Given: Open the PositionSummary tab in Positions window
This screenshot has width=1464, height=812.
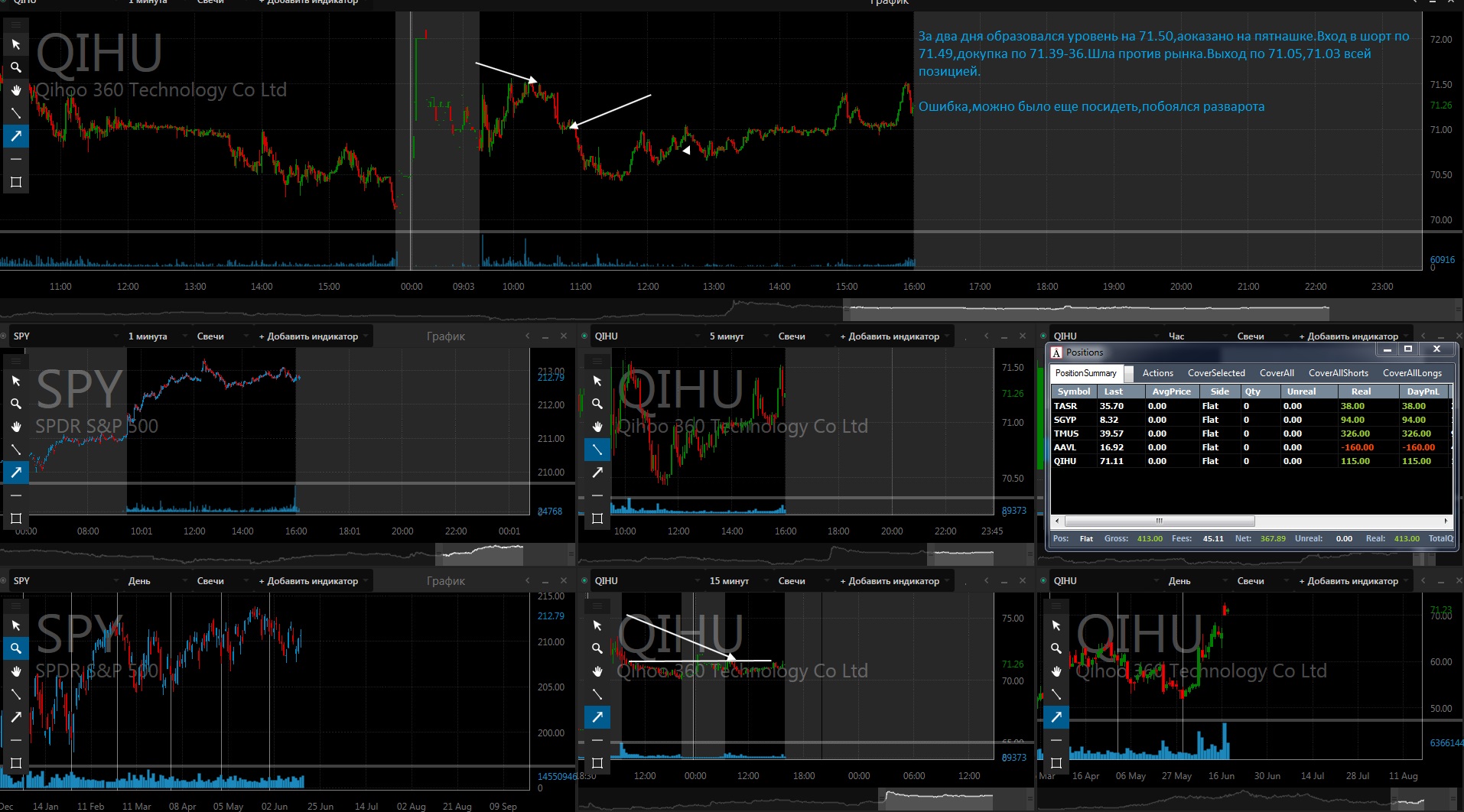Looking at the screenshot, I should click(x=1085, y=373).
